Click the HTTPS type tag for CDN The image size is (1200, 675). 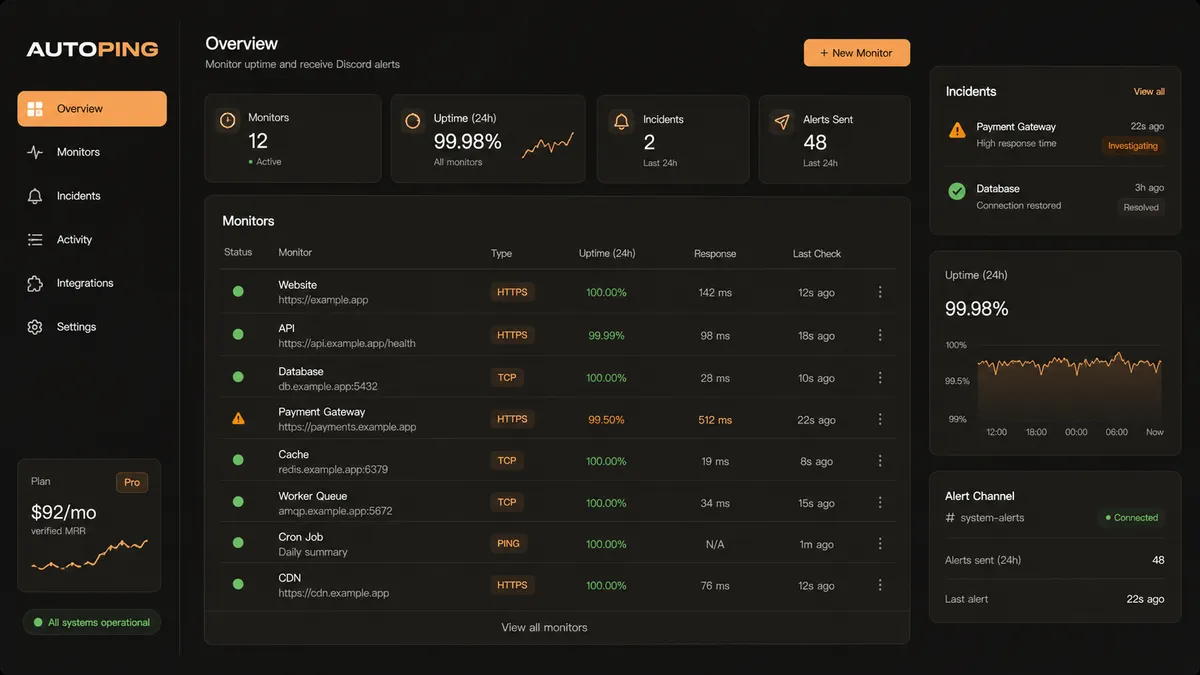pyautogui.click(x=512, y=585)
